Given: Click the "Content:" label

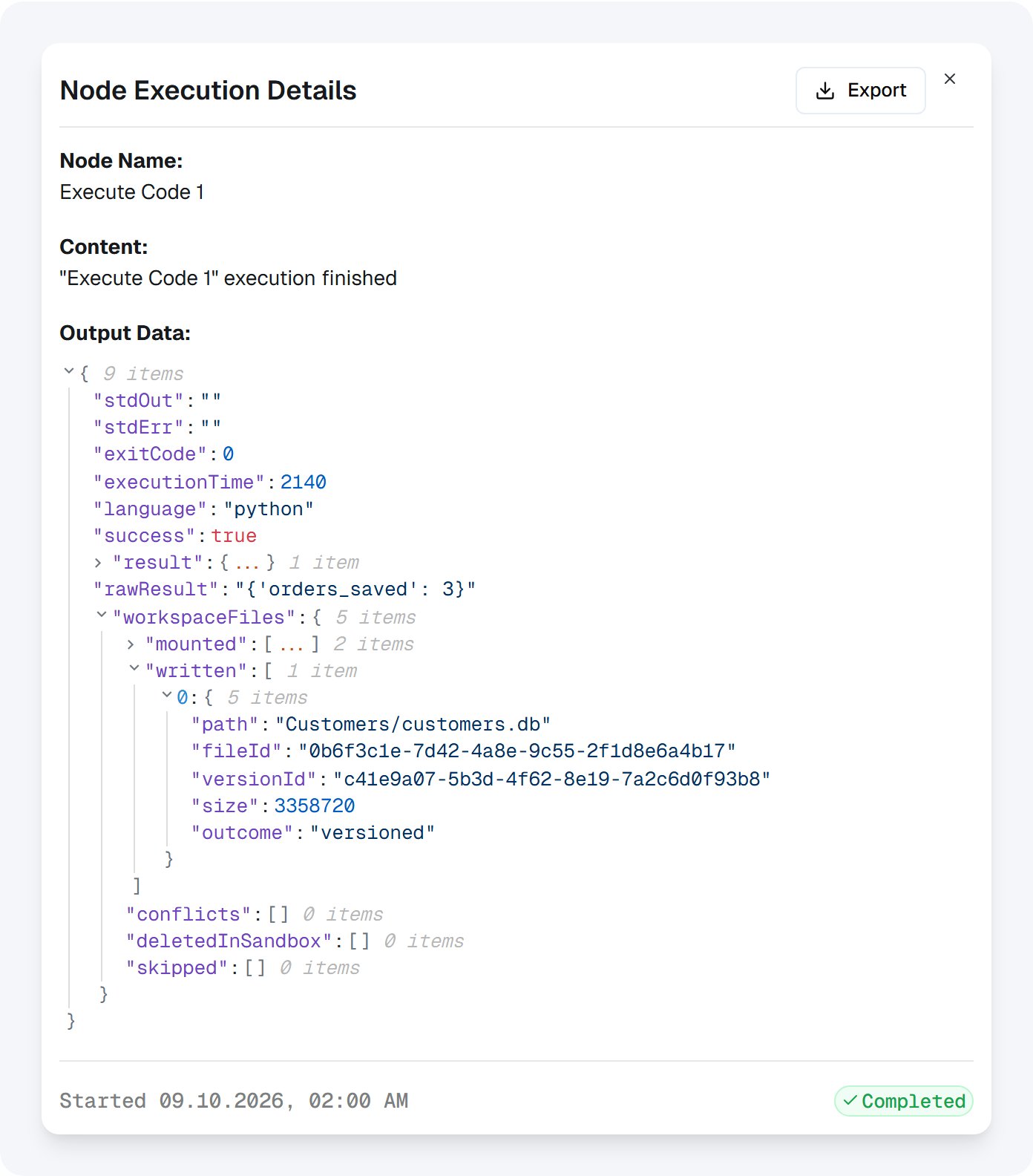Looking at the screenshot, I should (x=104, y=247).
